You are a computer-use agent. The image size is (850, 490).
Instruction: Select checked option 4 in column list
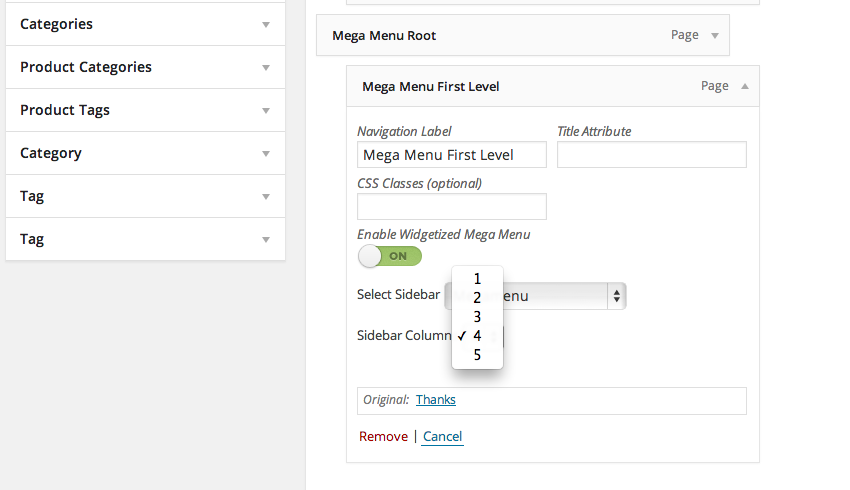(x=477, y=336)
